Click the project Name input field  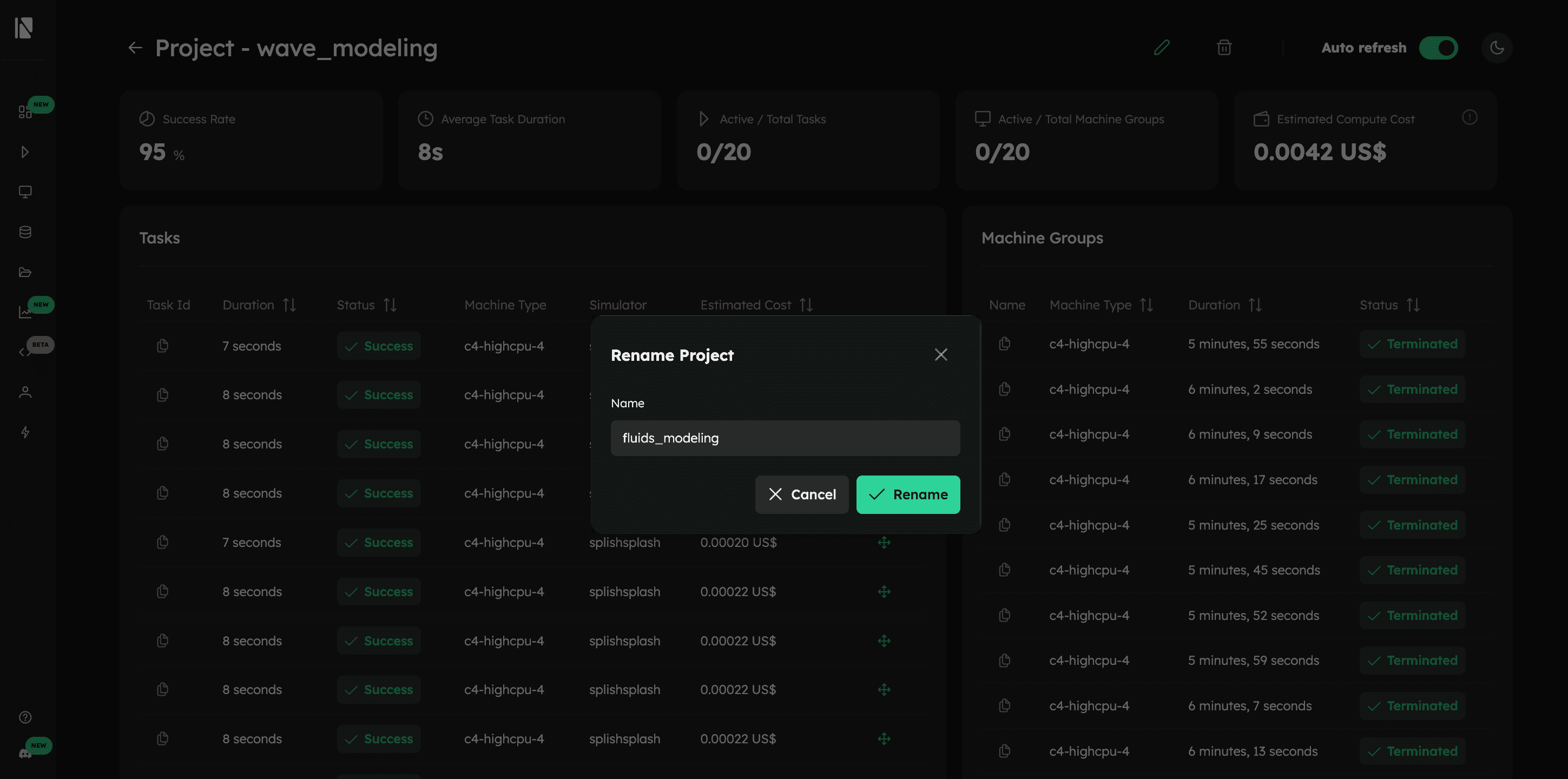(785, 438)
